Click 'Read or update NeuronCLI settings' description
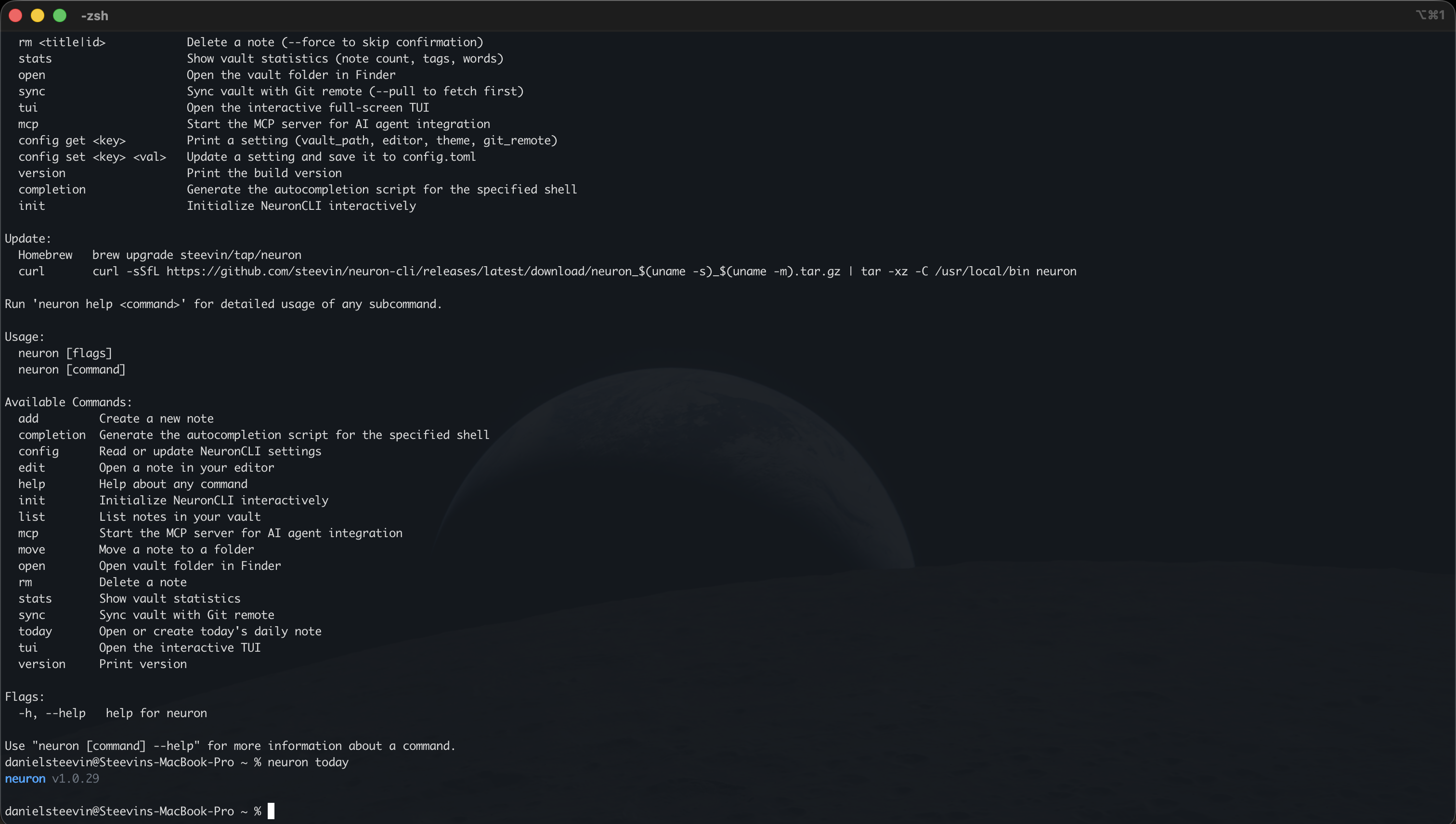The width and height of the screenshot is (1456, 824). (x=210, y=451)
